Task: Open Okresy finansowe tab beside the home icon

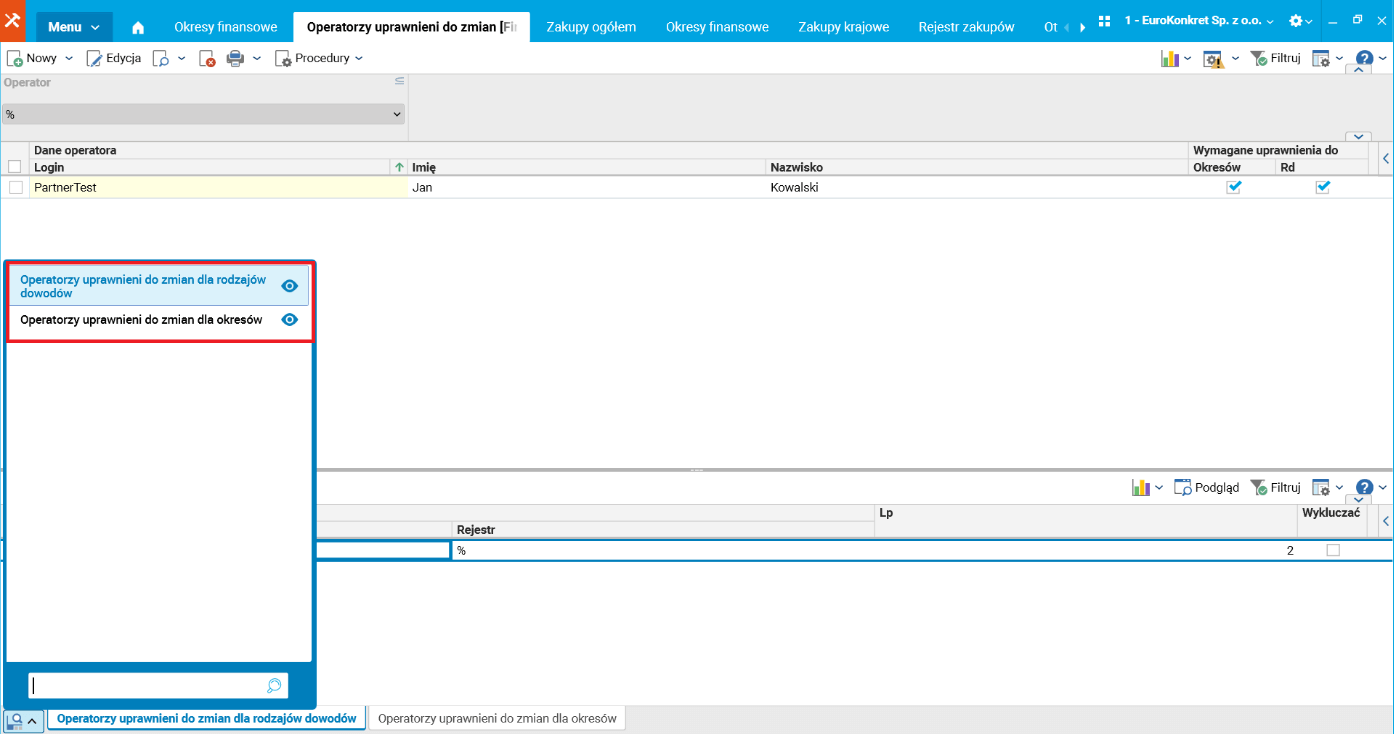Action: (x=226, y=27)
